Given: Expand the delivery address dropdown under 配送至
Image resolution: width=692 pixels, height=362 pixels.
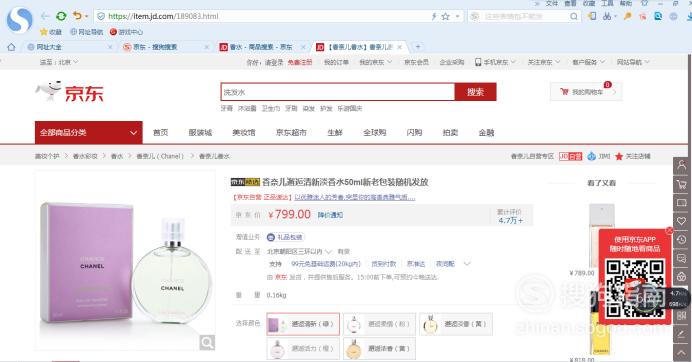Looking at the screenshot, I should (x=299, y=252).
